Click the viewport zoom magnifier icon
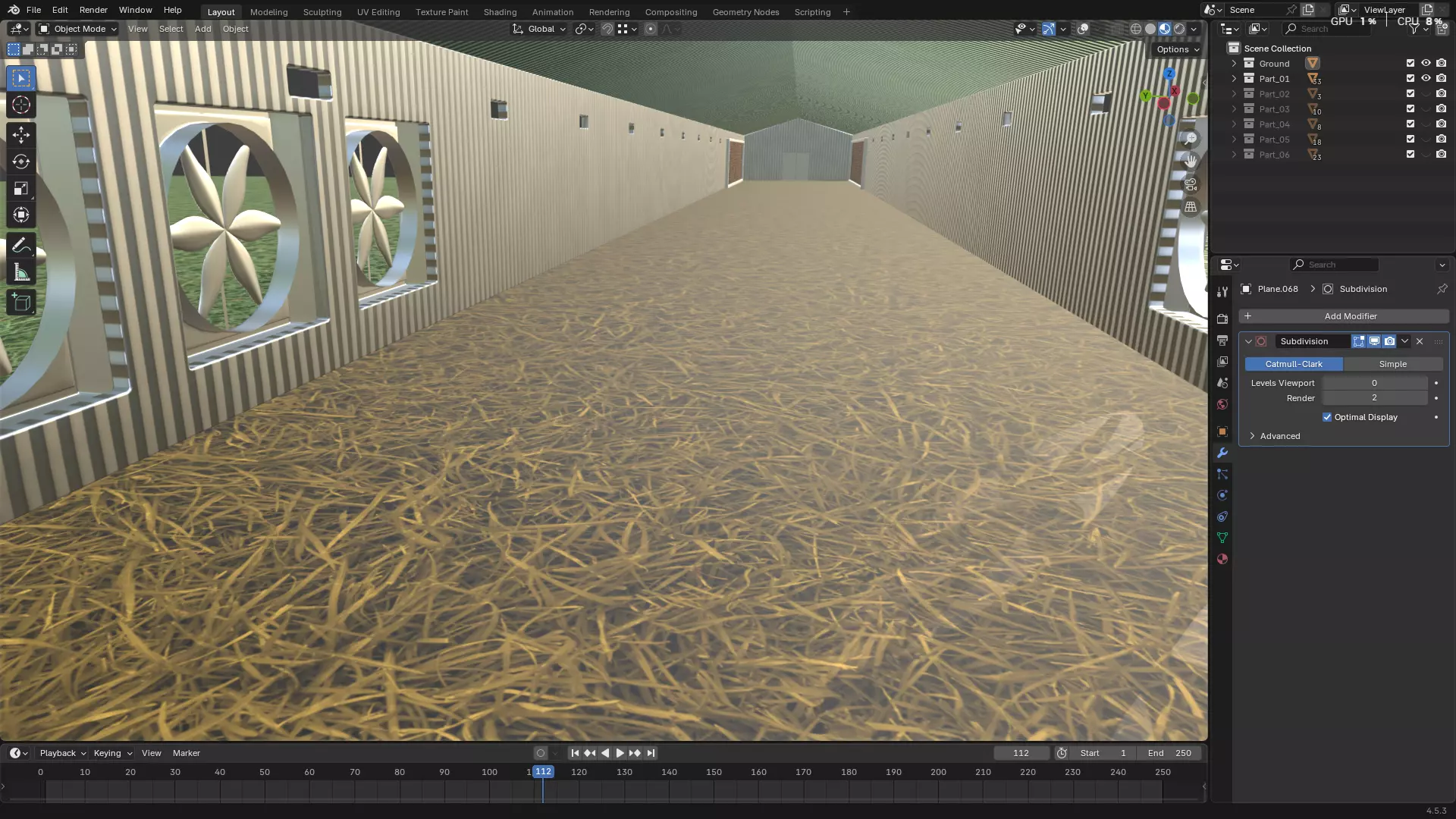The width and height of the screenshot is (1456, 819). [1191, 139]
